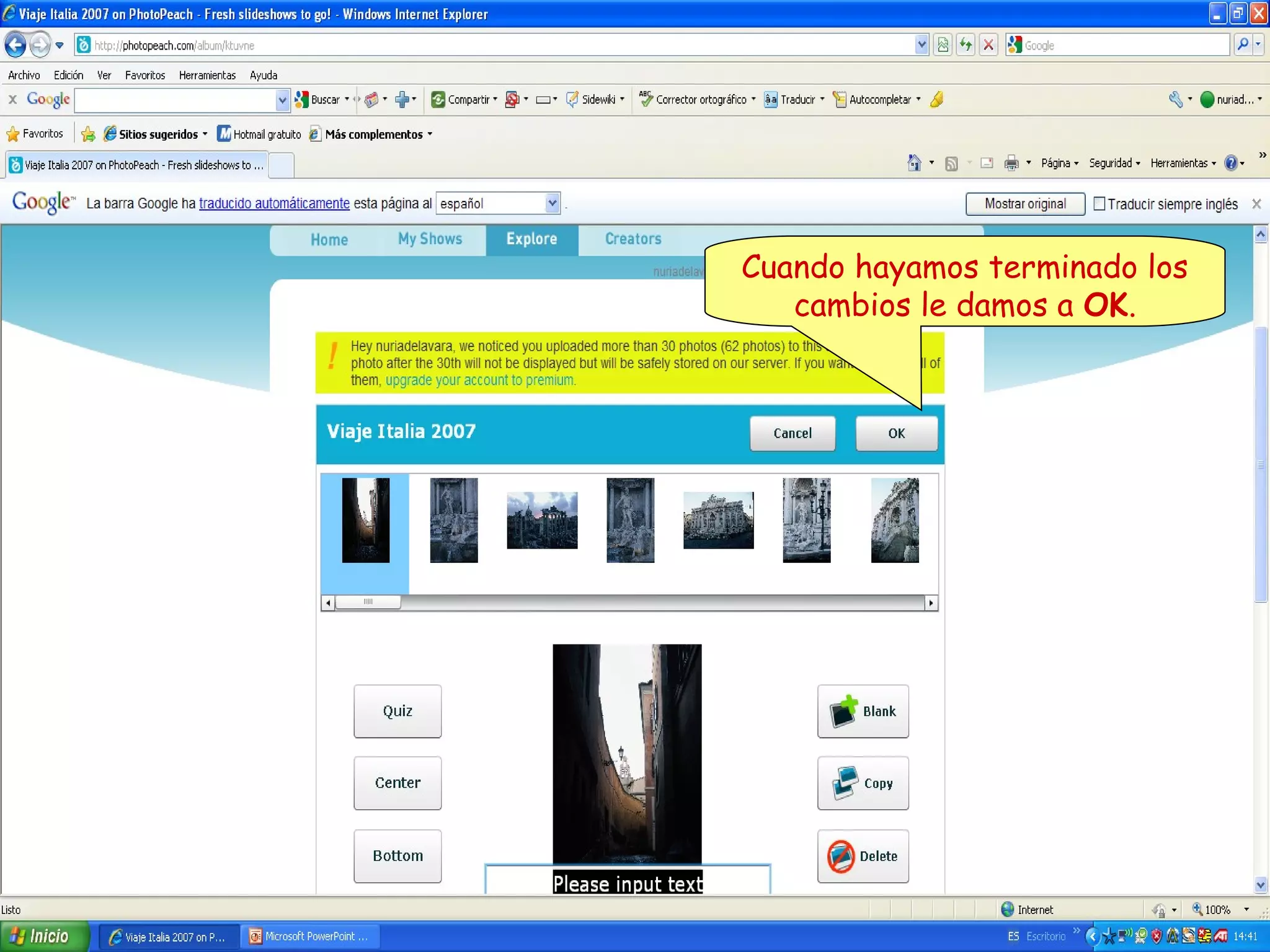Switch to the My Shows tab
This screenshot has height=952, width=1270.
point(430,239)
